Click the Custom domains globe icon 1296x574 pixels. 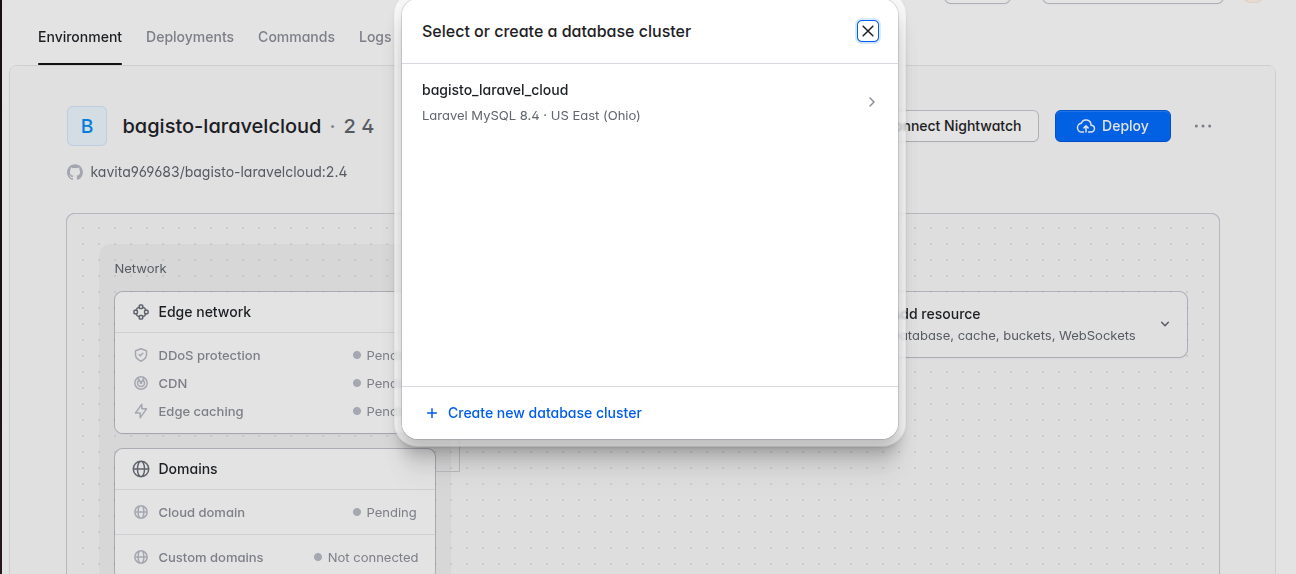click(x=141, y=557)
